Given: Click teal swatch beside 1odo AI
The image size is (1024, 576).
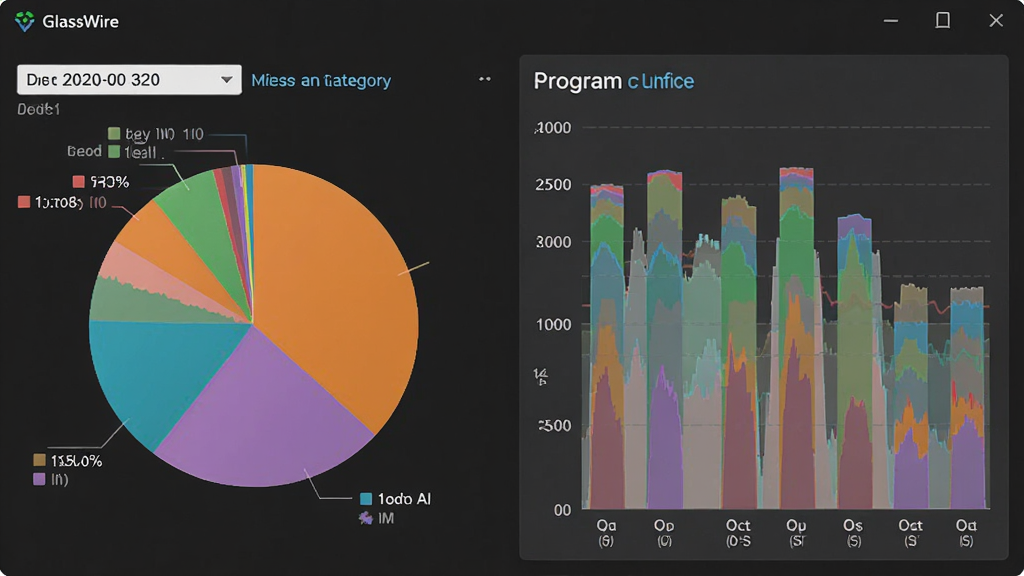Looking at the screenshot, I should coord(366,499).
